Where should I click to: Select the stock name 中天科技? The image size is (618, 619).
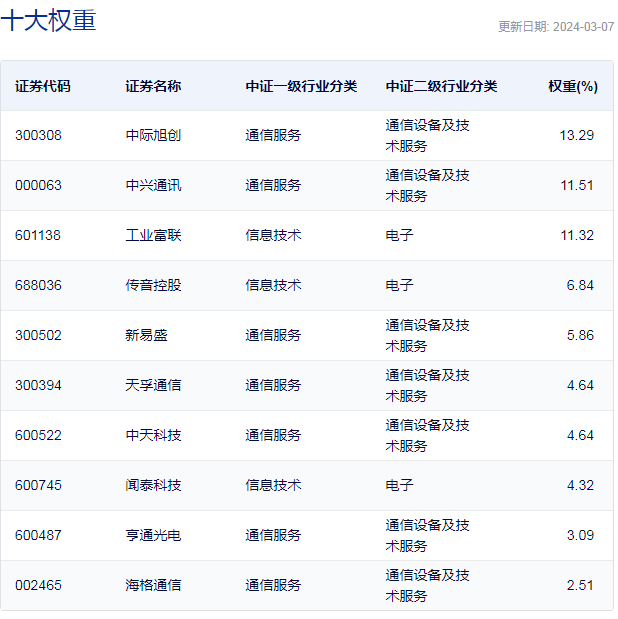coord(153,435)
